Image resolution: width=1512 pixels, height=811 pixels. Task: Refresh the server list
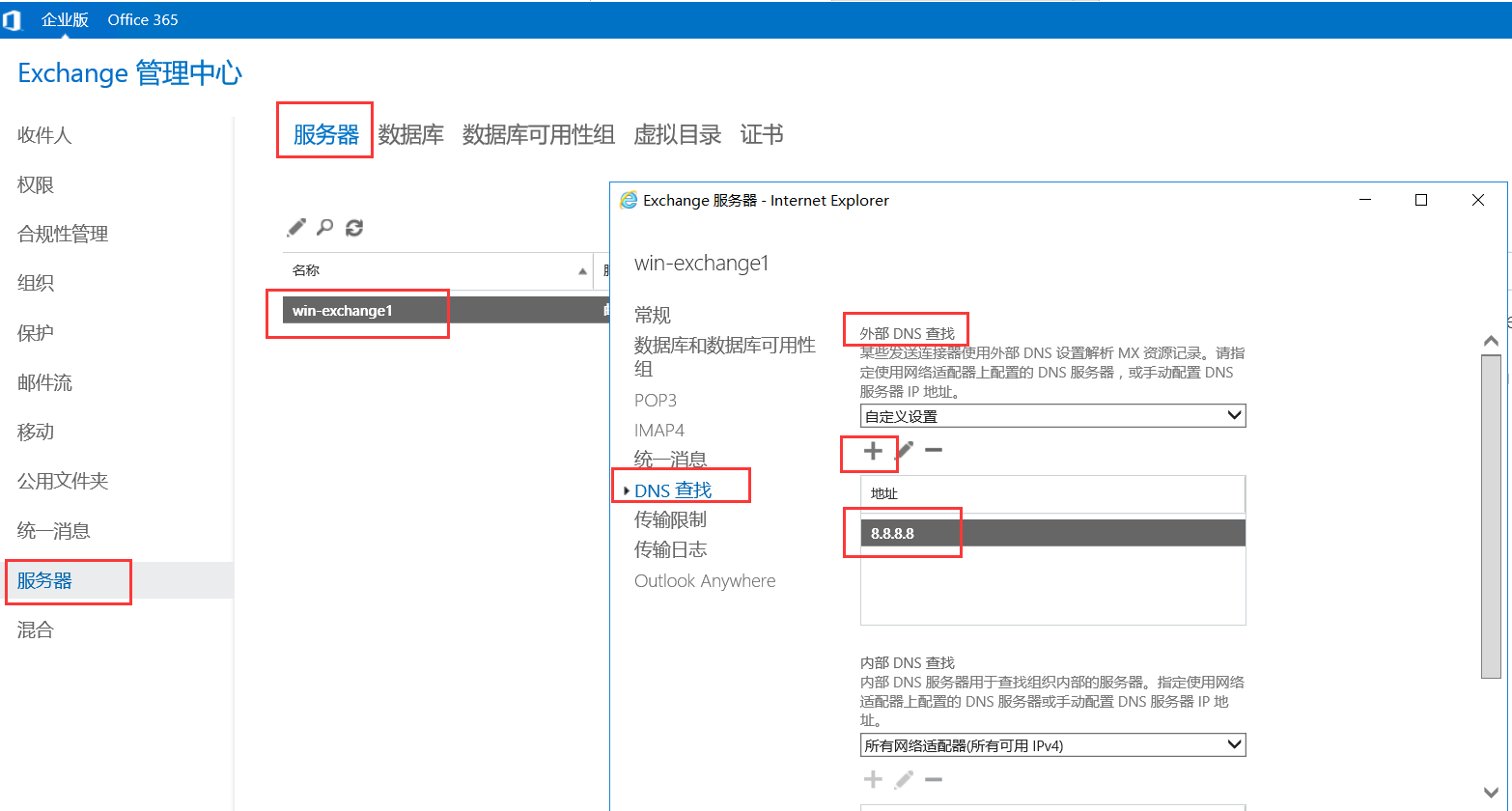pos(353,227)
